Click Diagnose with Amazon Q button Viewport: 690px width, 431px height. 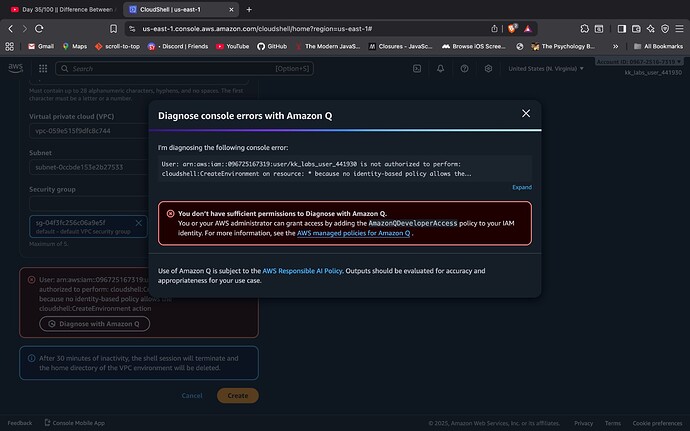(x=95, y=324)
